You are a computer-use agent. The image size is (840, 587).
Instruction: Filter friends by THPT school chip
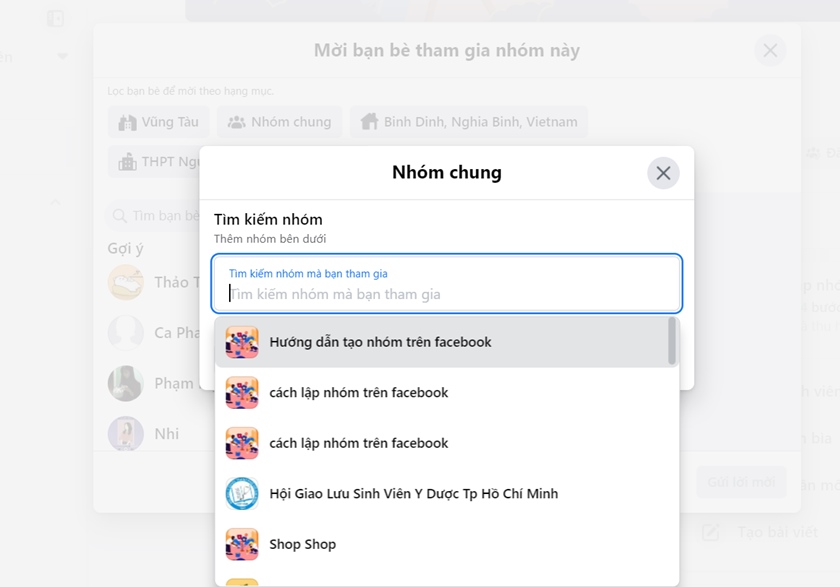tap(154, 162)
